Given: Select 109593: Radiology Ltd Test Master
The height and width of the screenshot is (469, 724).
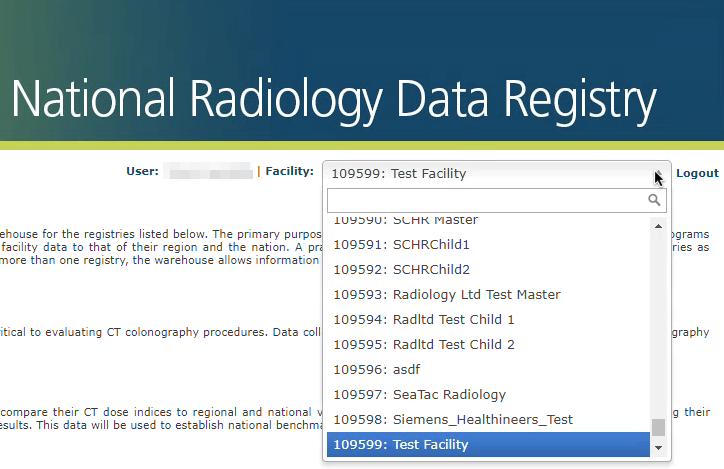Looking at the screenshot, I should [x=488, y=294].
